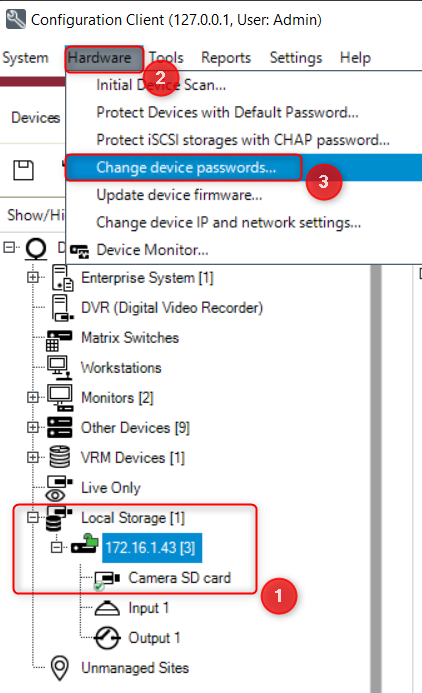Click the save floppy disk icon

pos(23,170)
